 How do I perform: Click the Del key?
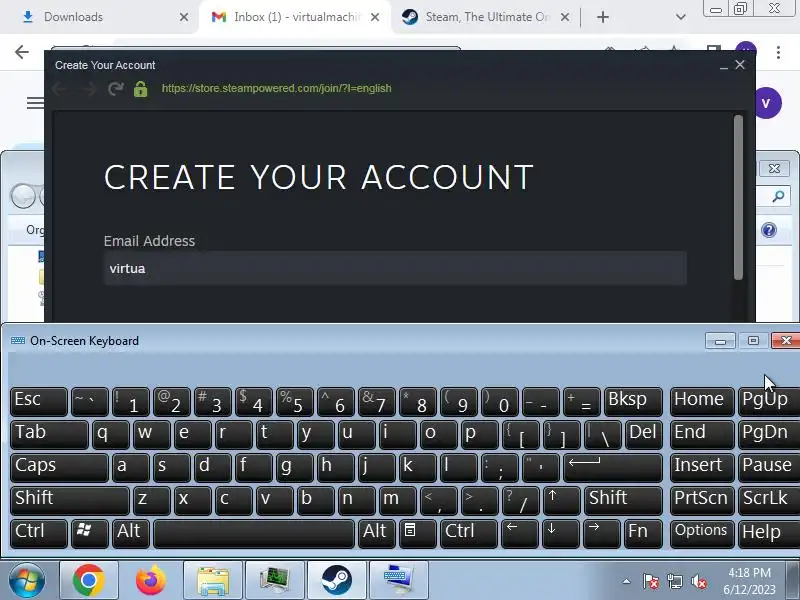643,435
